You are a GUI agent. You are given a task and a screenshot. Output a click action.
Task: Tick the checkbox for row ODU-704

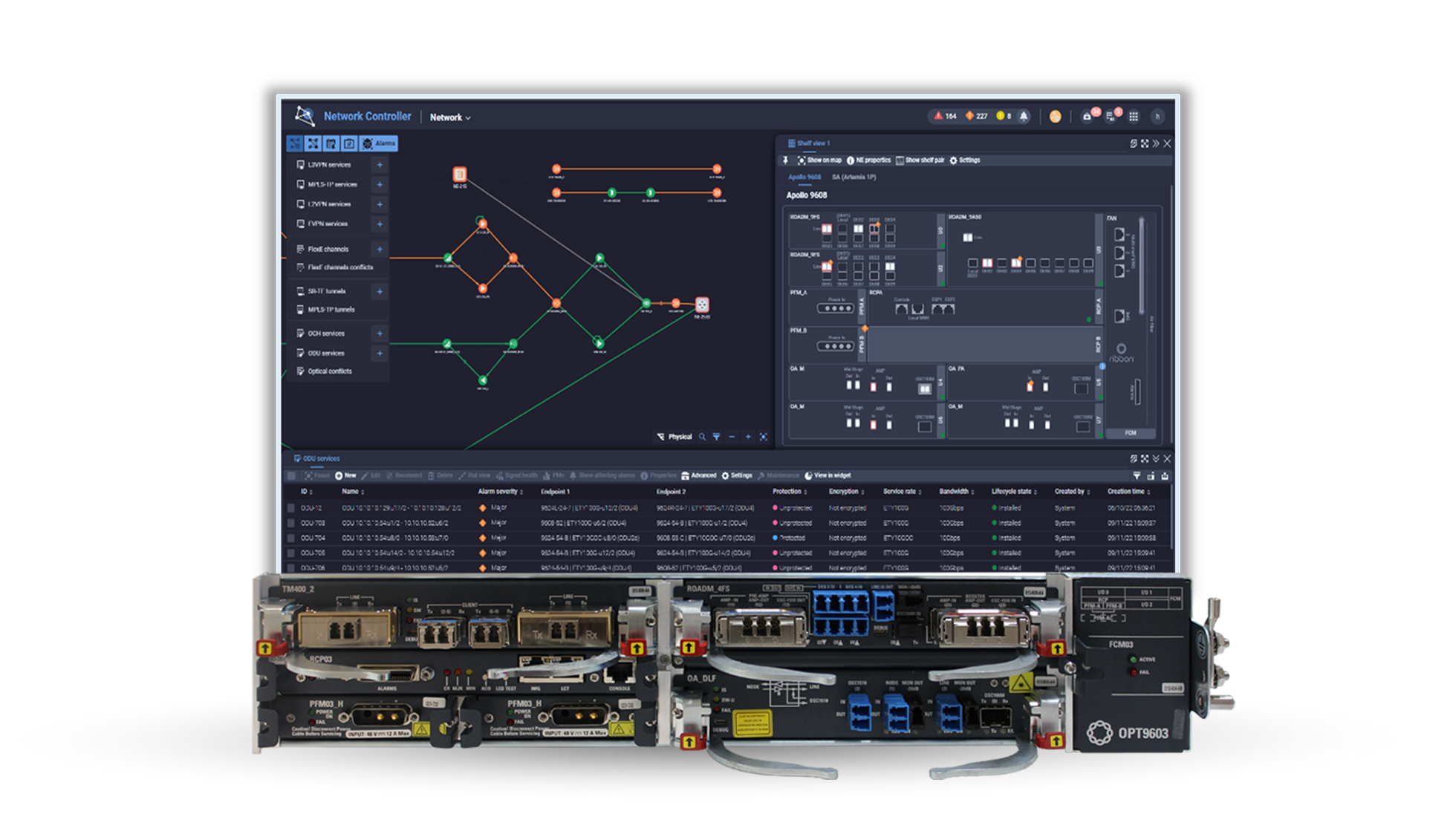tap(291, 538)
